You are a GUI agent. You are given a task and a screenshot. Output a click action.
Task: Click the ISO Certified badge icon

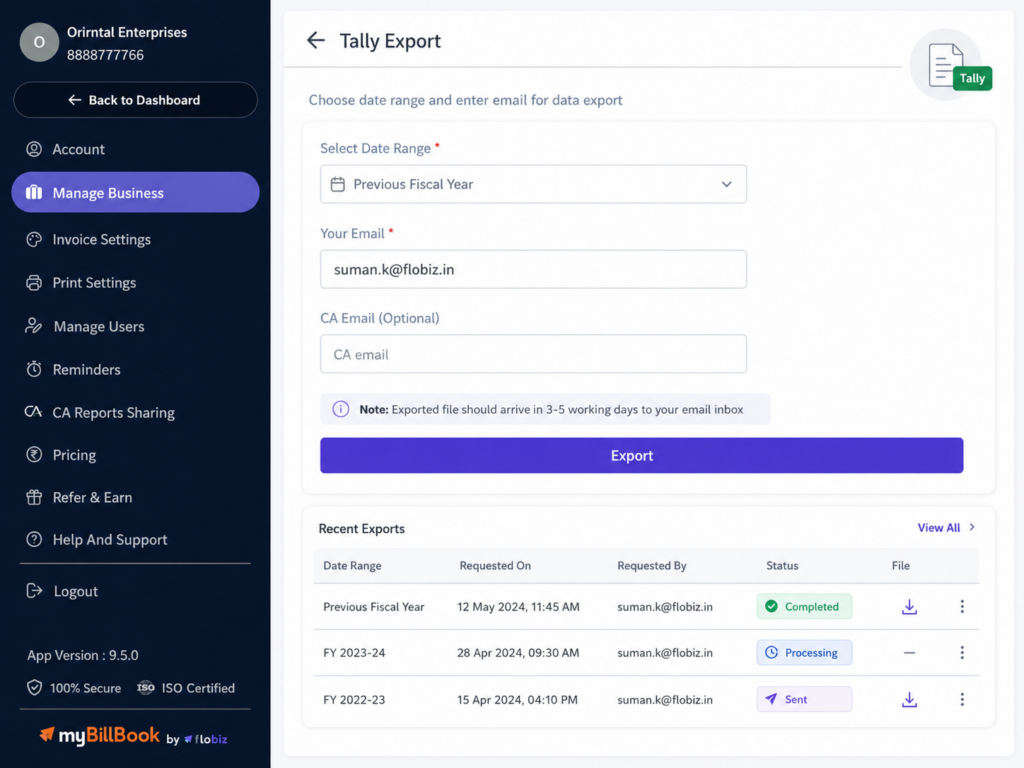pos(146,688)
